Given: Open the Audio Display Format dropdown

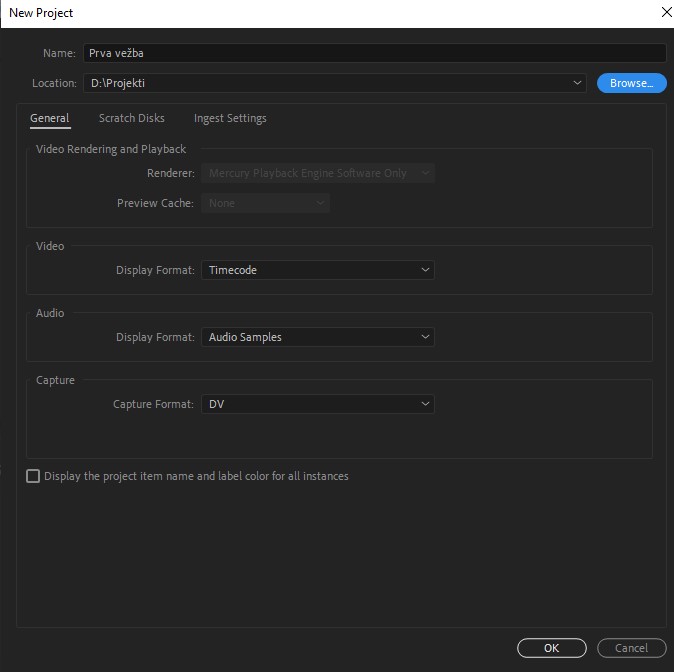Looking at the screenshot, I should click(318, 337).
